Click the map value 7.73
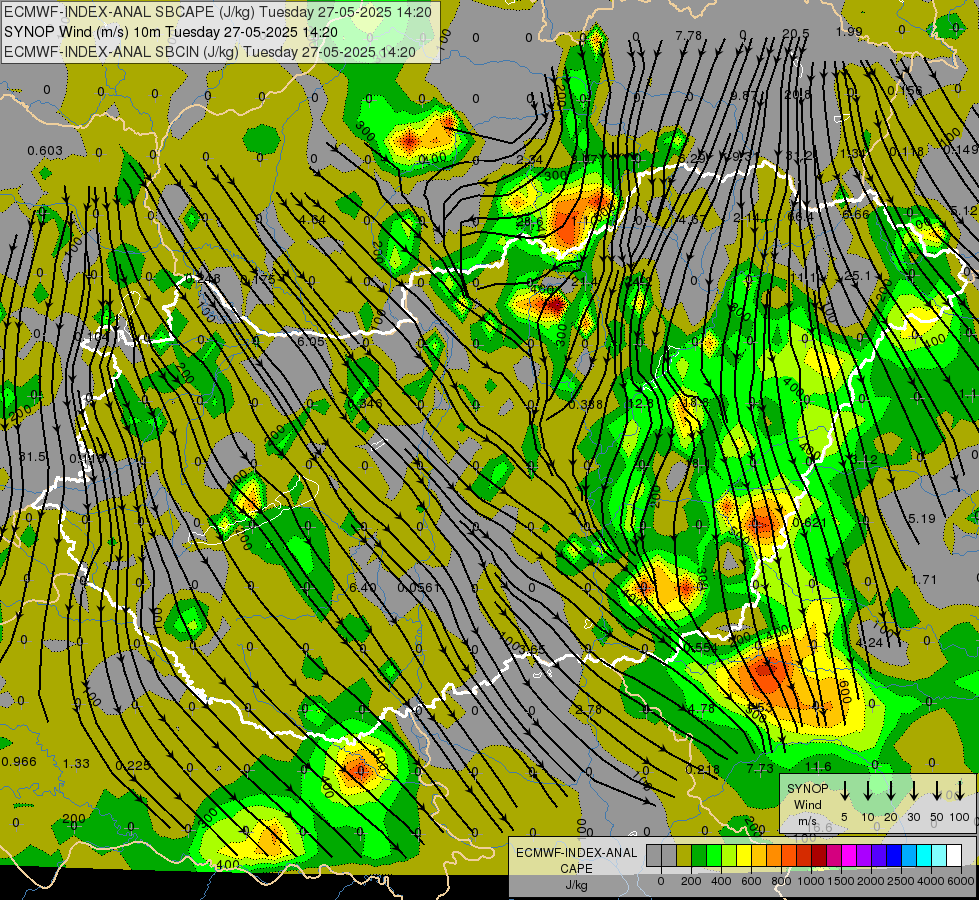The width and height of the screenshot is (979, 900). pos(760,769)
